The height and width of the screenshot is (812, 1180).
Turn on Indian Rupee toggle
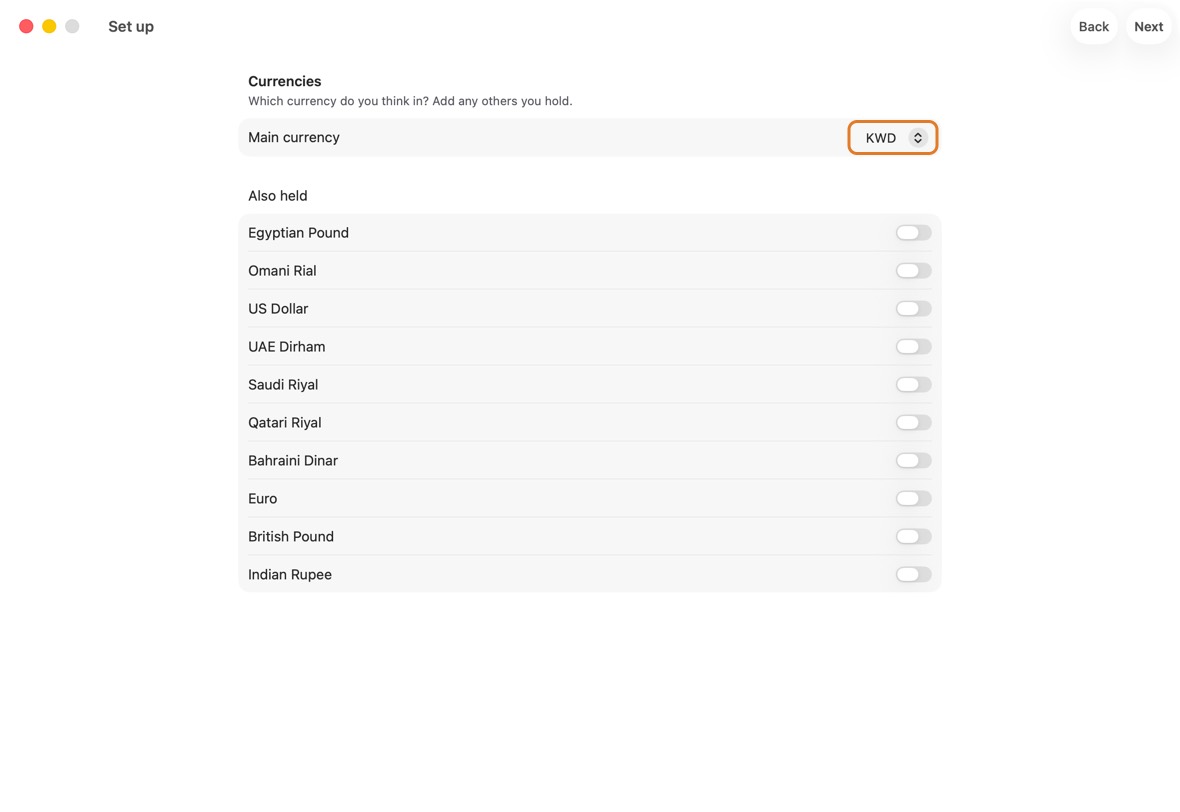pos(914,575)
